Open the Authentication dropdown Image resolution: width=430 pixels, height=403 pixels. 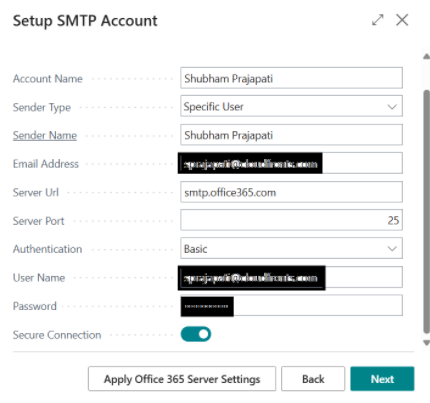click(x=291, y=248)
